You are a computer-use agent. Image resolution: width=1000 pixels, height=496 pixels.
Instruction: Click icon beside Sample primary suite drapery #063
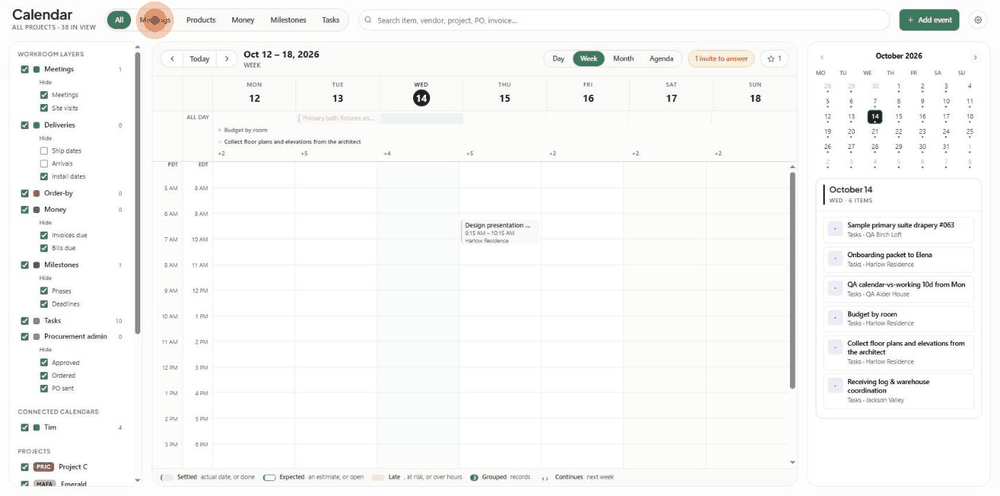point(835,229)
